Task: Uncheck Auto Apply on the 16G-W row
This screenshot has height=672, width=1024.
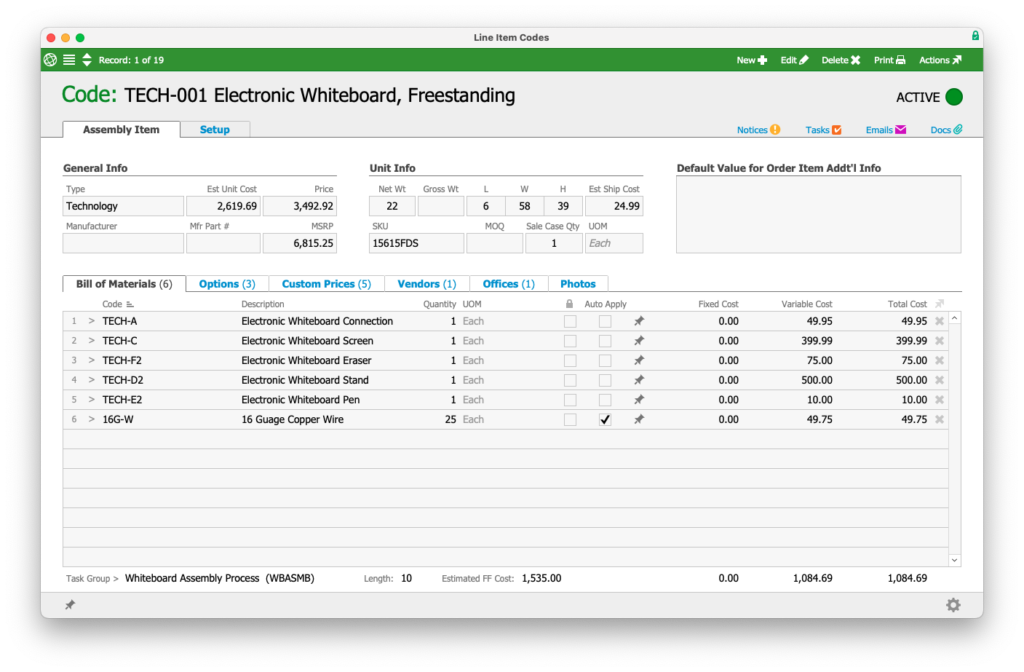Action: point(604,419)
